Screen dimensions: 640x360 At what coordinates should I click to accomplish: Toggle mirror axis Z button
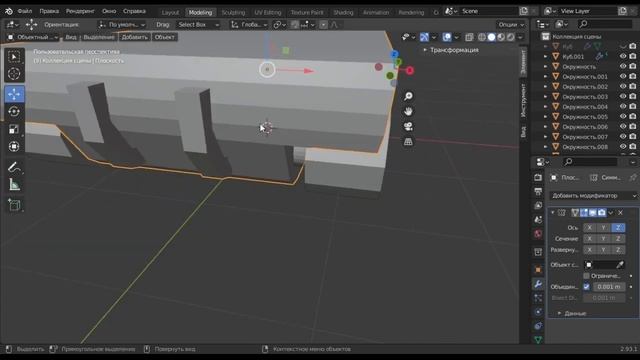618,227
